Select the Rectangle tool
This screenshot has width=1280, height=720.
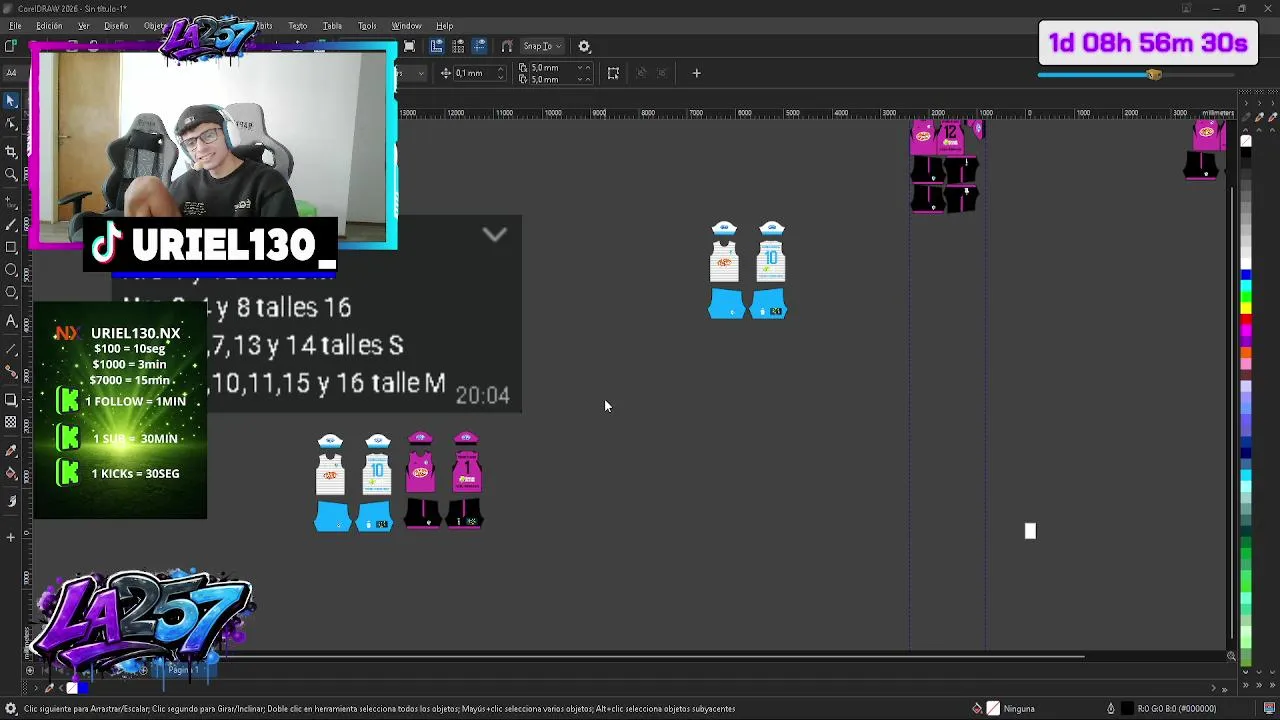pyautogui.click(x=11, y=247)
